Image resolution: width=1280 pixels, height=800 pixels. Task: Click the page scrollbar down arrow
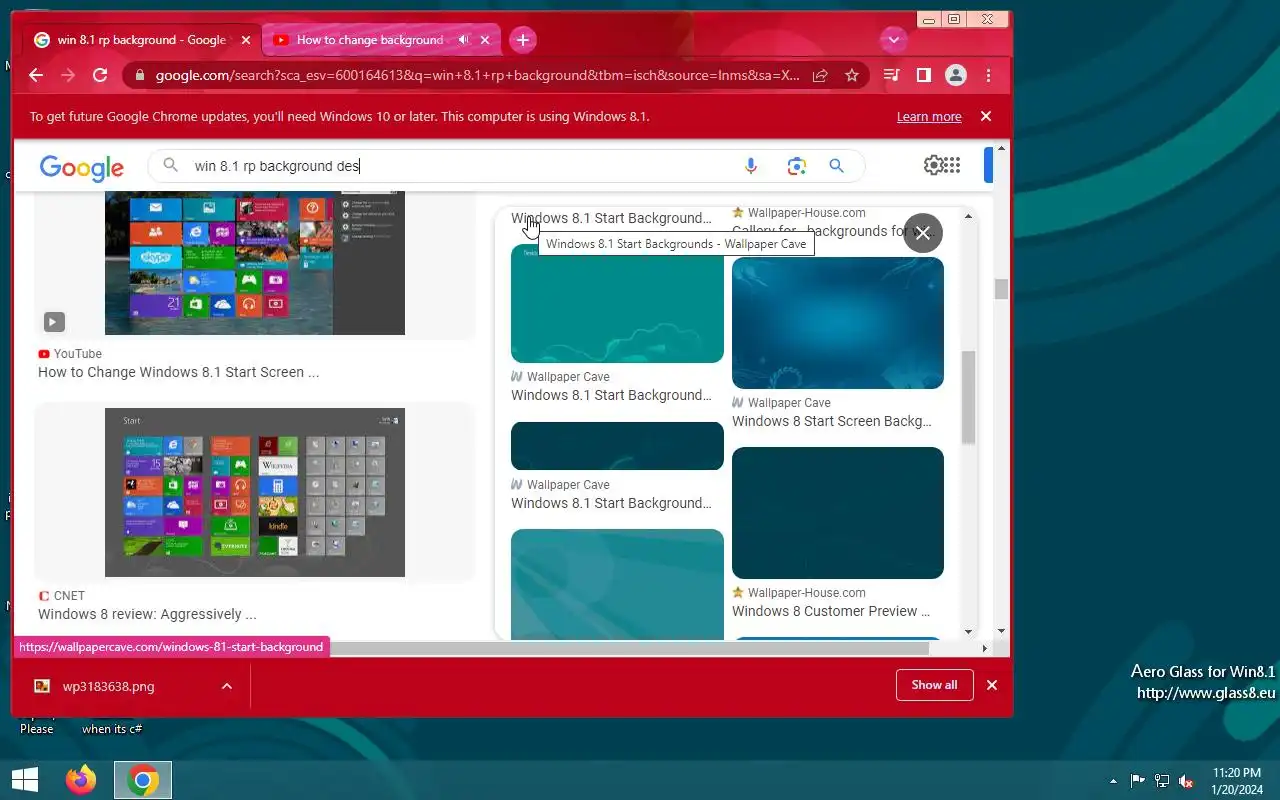coord(1001,632)
